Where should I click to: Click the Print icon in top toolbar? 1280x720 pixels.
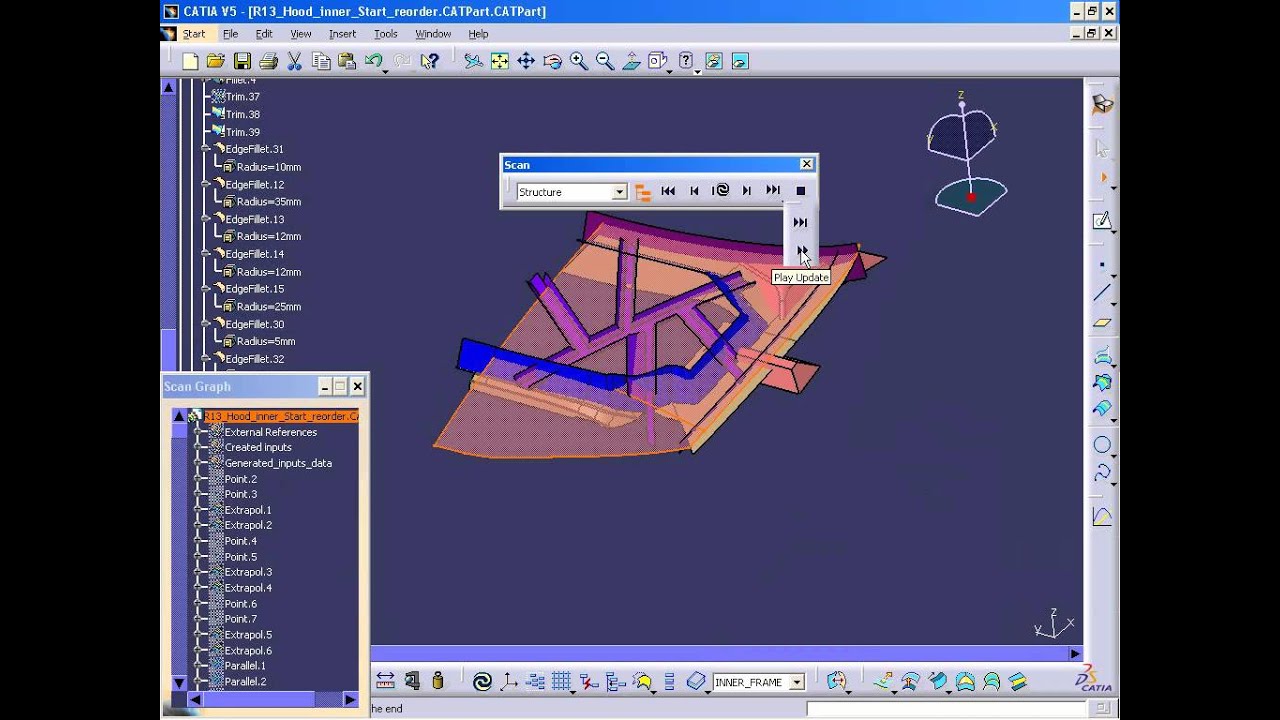point(268,61)
